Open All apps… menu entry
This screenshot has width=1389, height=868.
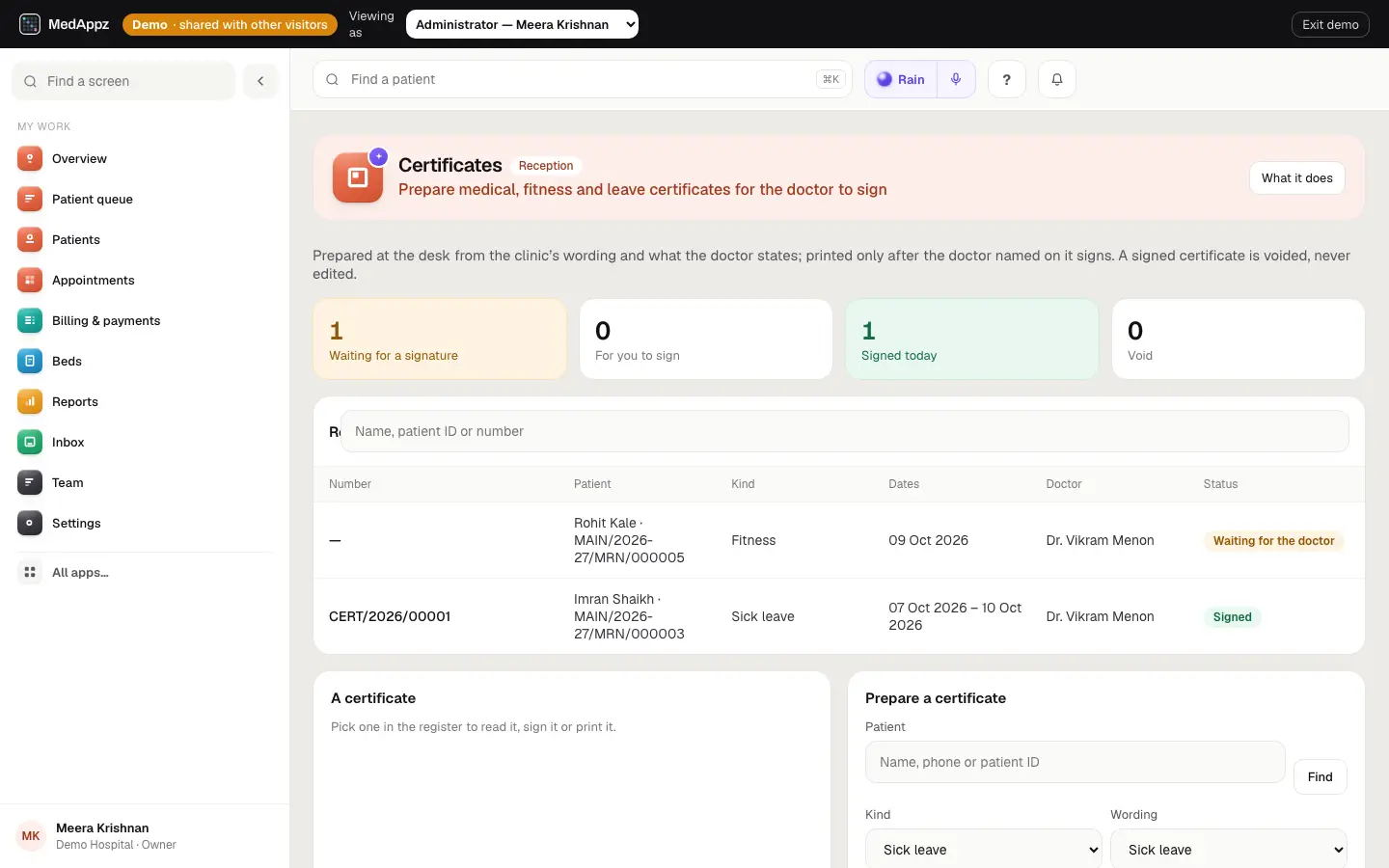click(145, 572)
